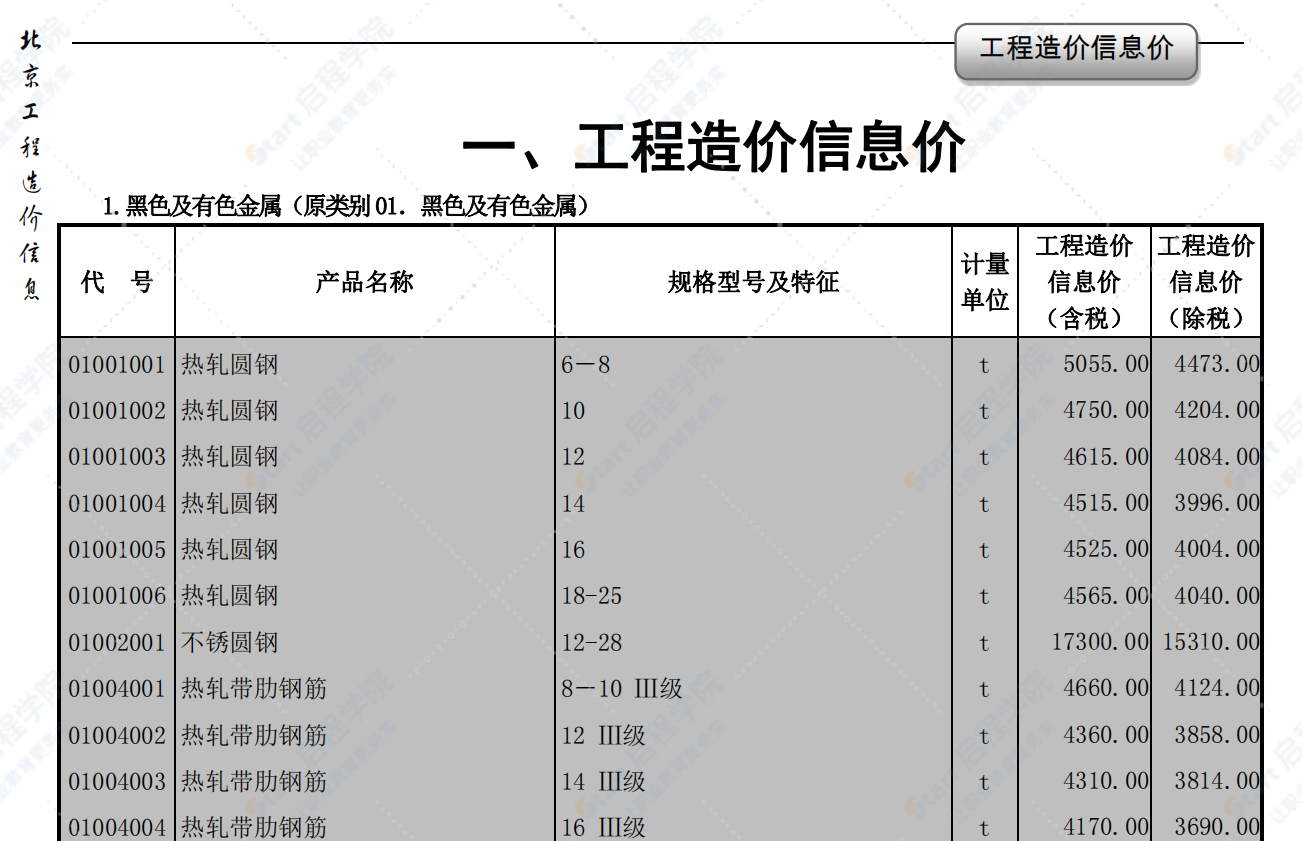Select code cell 01001002

pos(117,411)
